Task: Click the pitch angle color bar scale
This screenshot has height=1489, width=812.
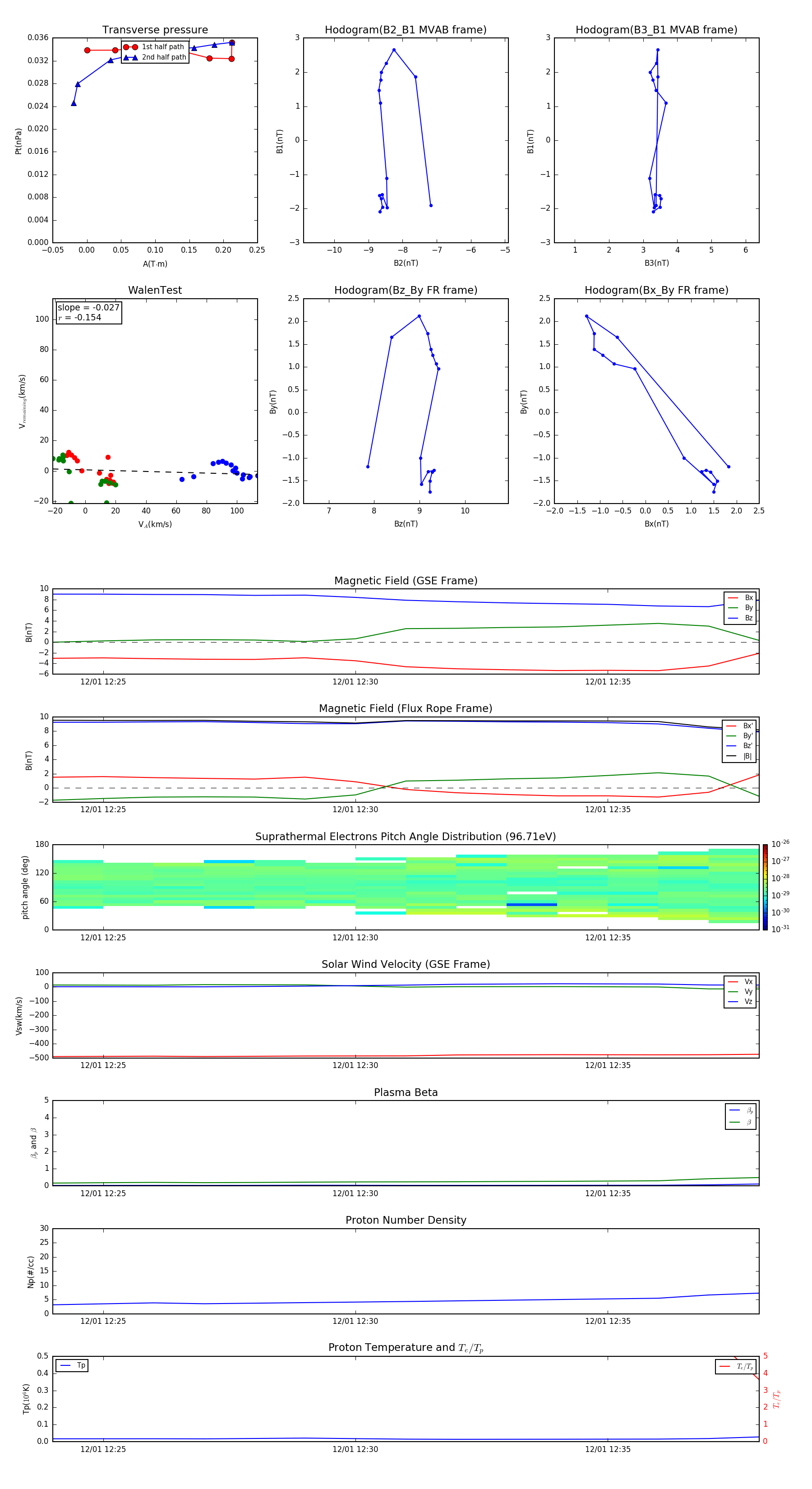Action: [765, 887]
